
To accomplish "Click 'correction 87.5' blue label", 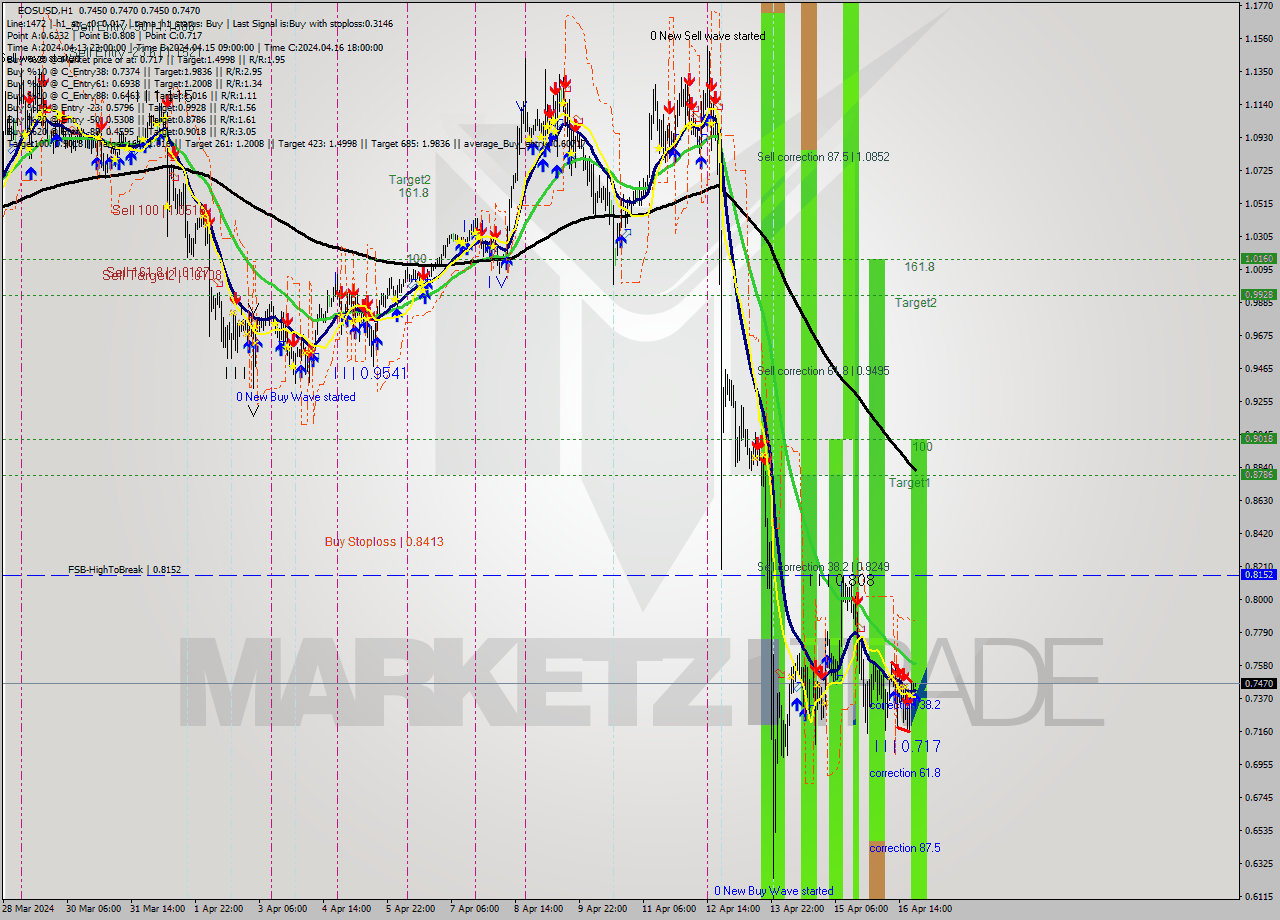I will coord(905,848).
